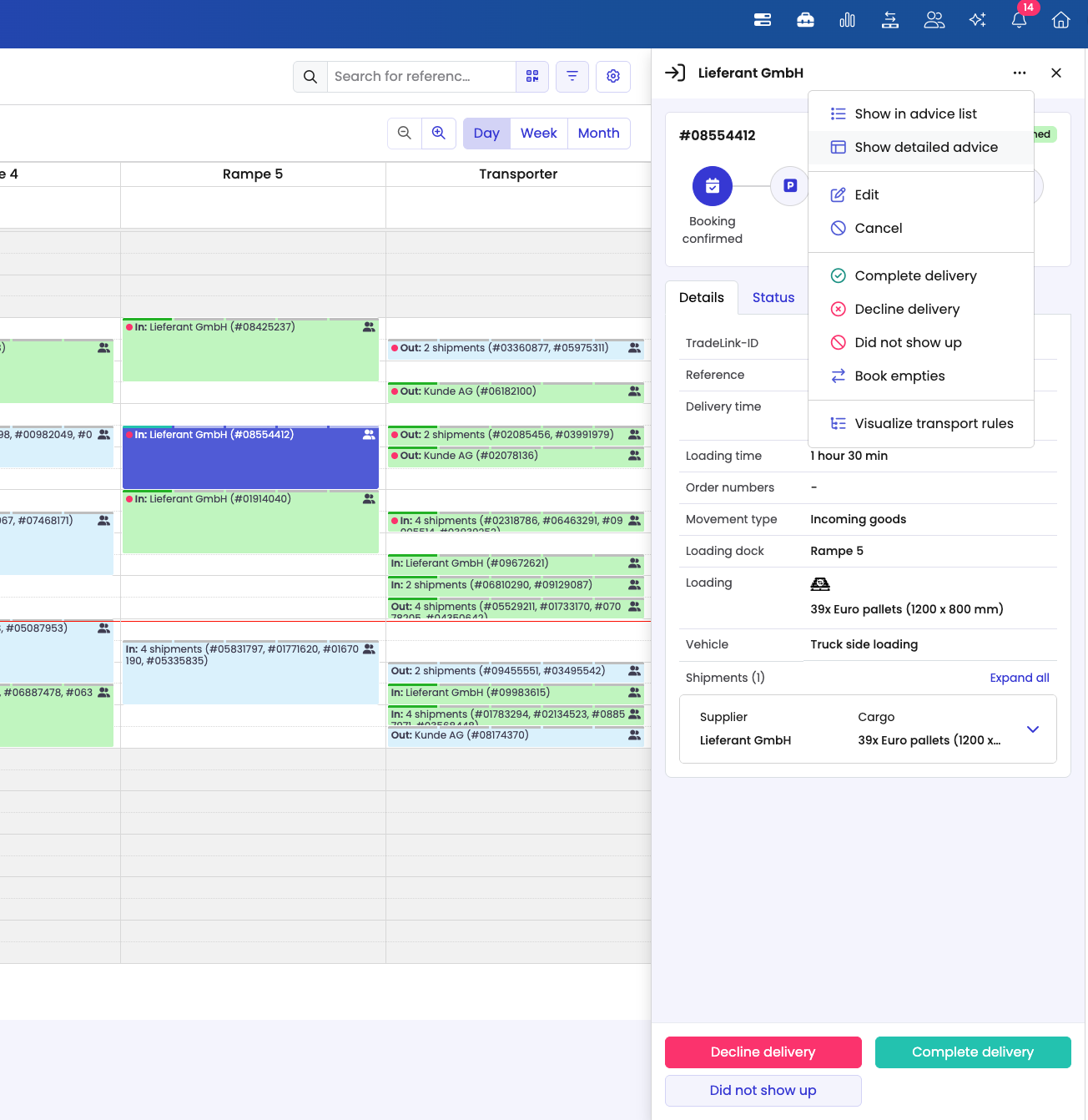Click the parking step icon in progress tracker
The width and height of the screenshot is (1088, 1120).
[789, 186]
